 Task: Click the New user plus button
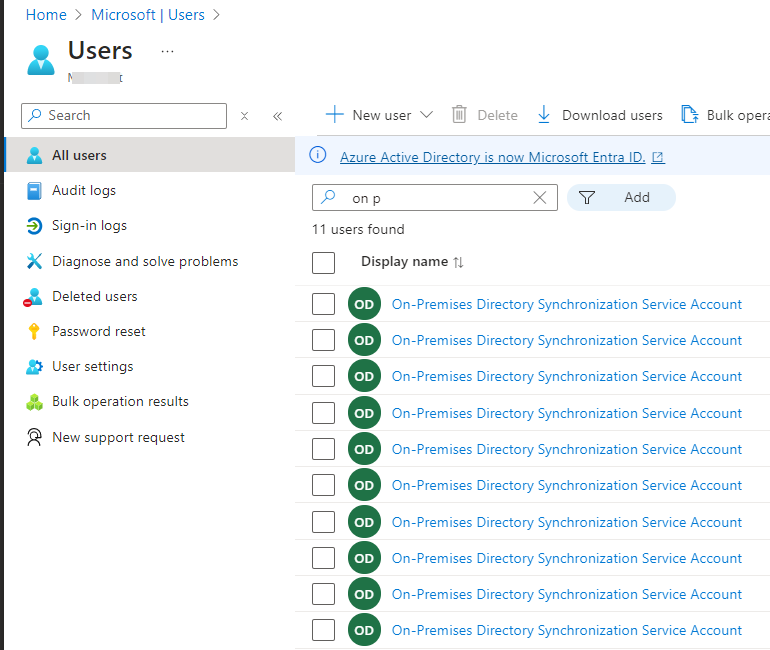point(369,115)
